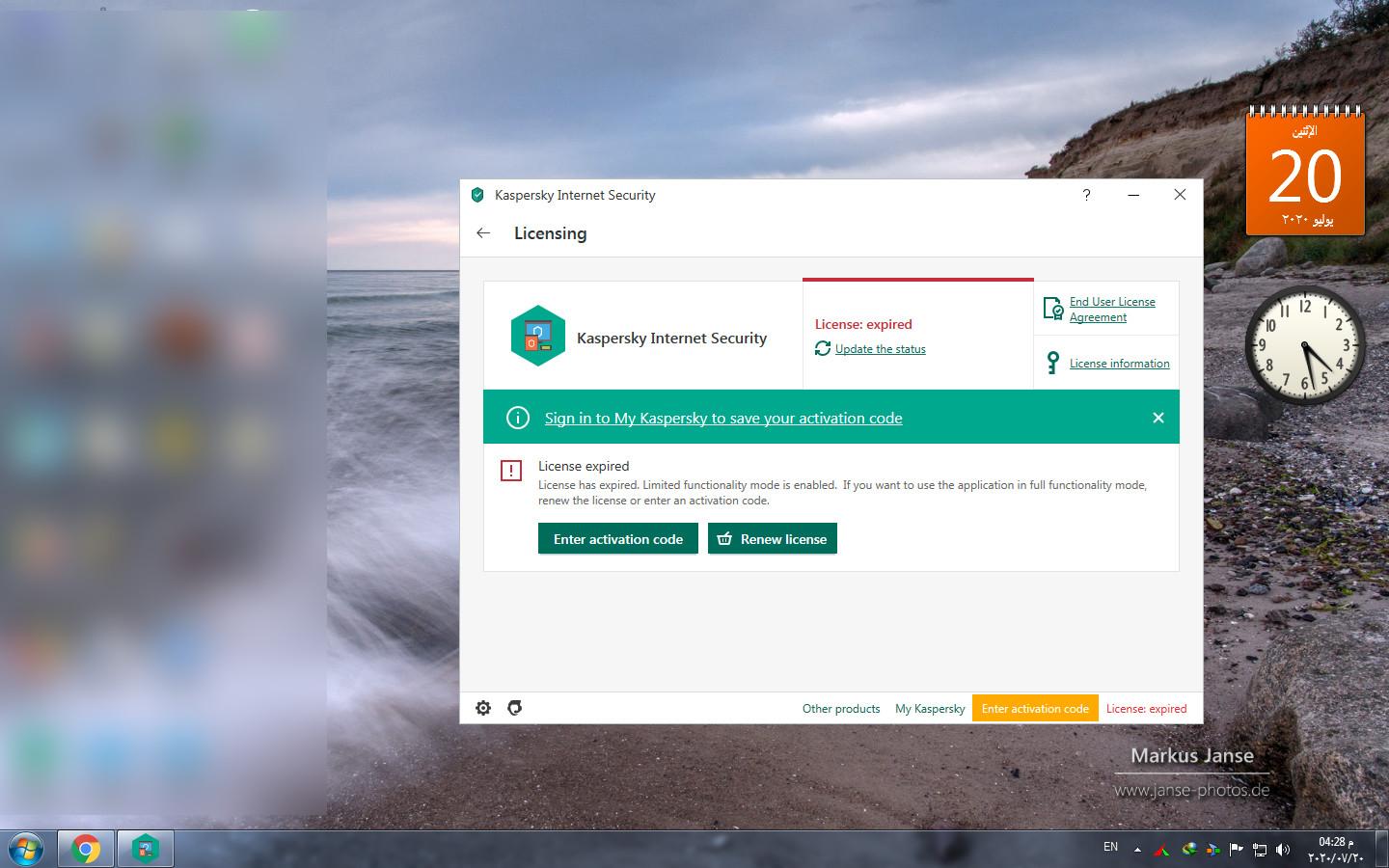
Task: Open My Kaspersky in the footer
Action: pos(930,708)
